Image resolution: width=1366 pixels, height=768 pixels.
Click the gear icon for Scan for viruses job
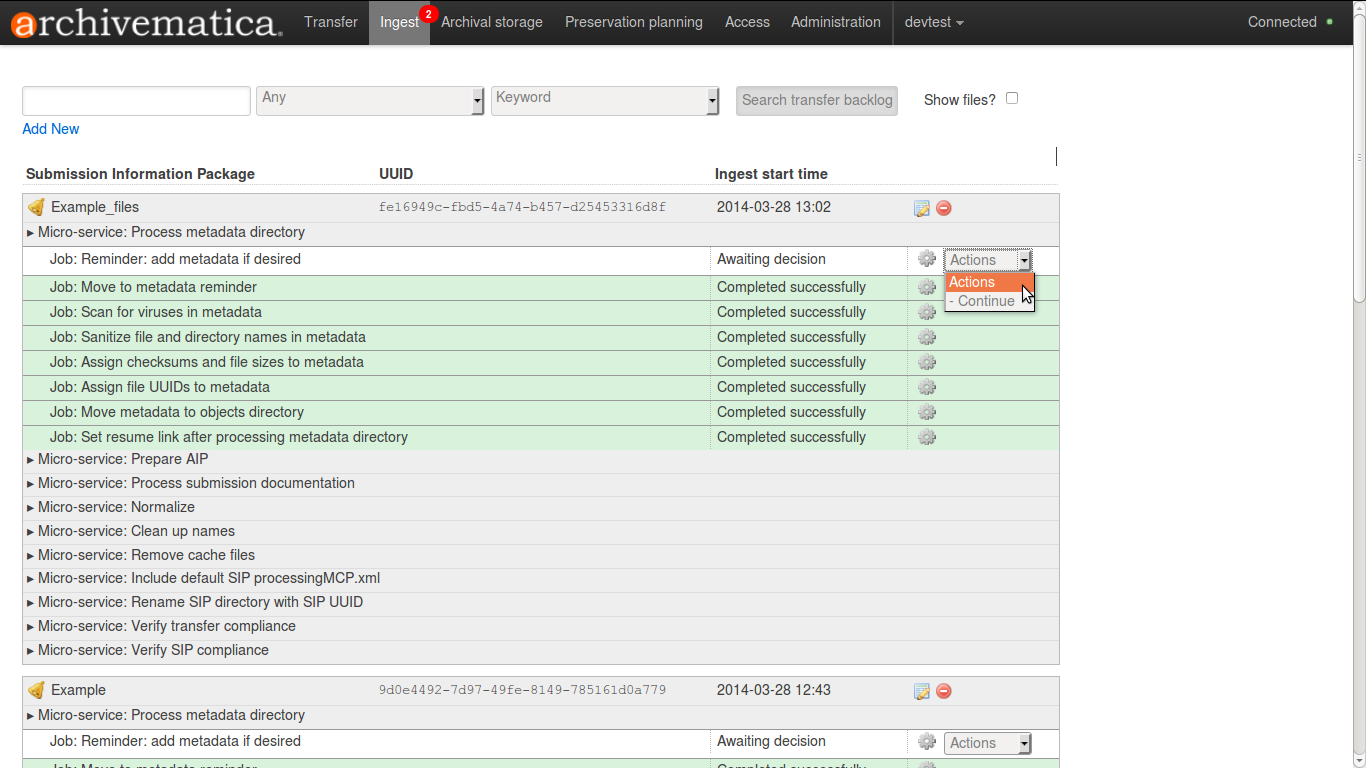click(x=927, y=312)
